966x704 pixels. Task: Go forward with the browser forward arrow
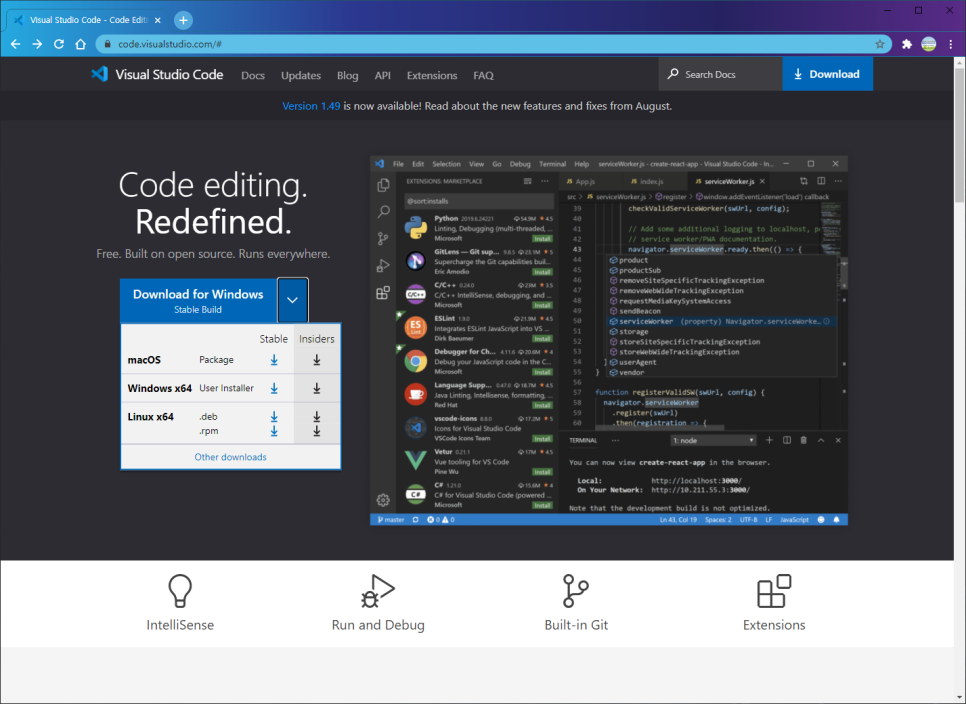coord(37,44)
